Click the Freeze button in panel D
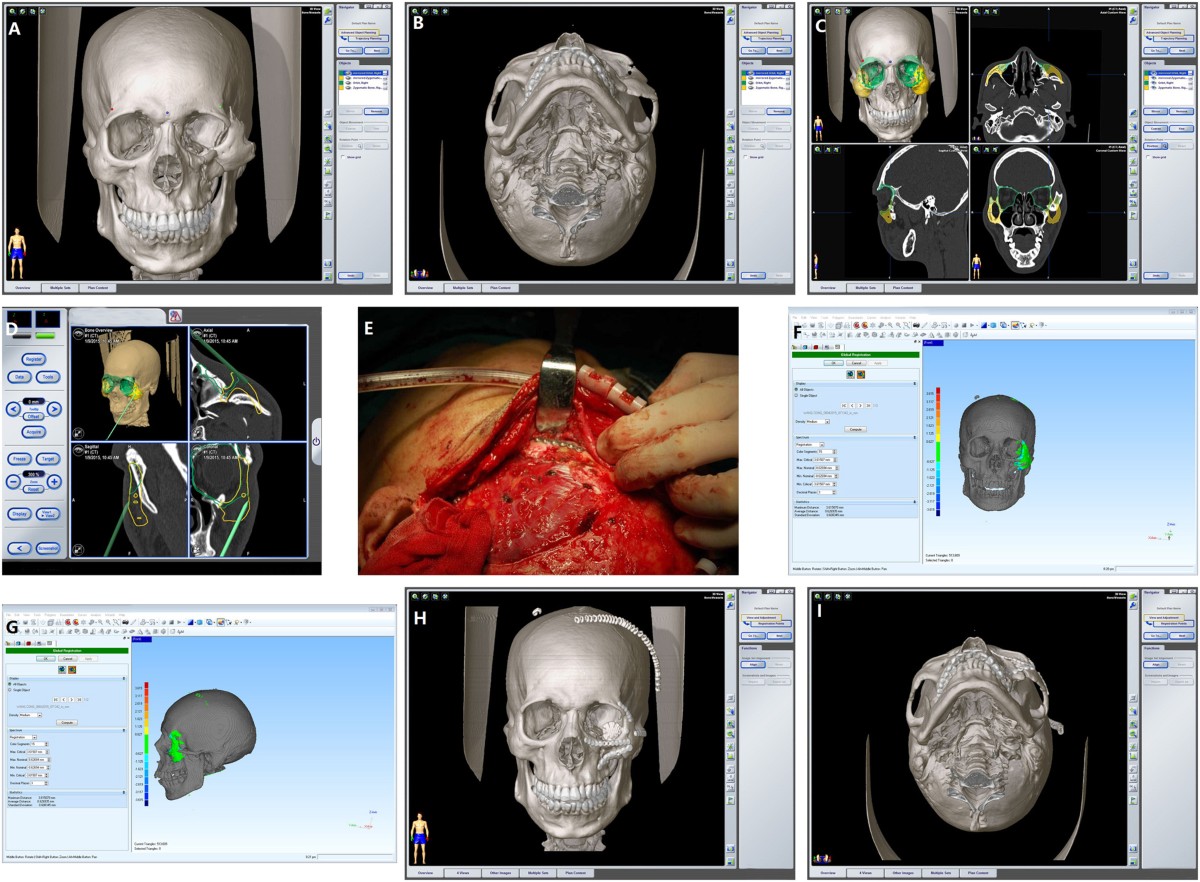Viewport: 1200px width, 882px height. (19, 459)
